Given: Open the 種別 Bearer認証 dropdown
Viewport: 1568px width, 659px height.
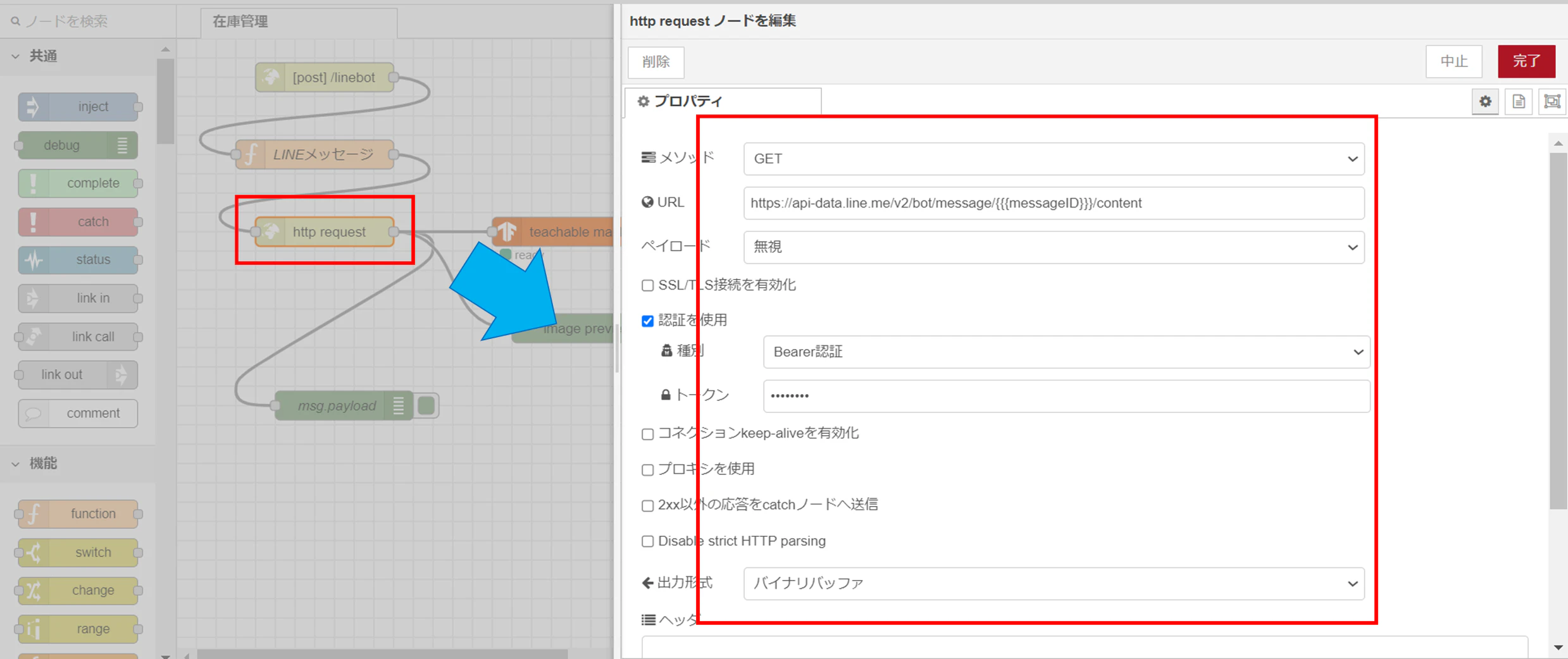Looking at the screenshot, I should (x=1066, y=352).
